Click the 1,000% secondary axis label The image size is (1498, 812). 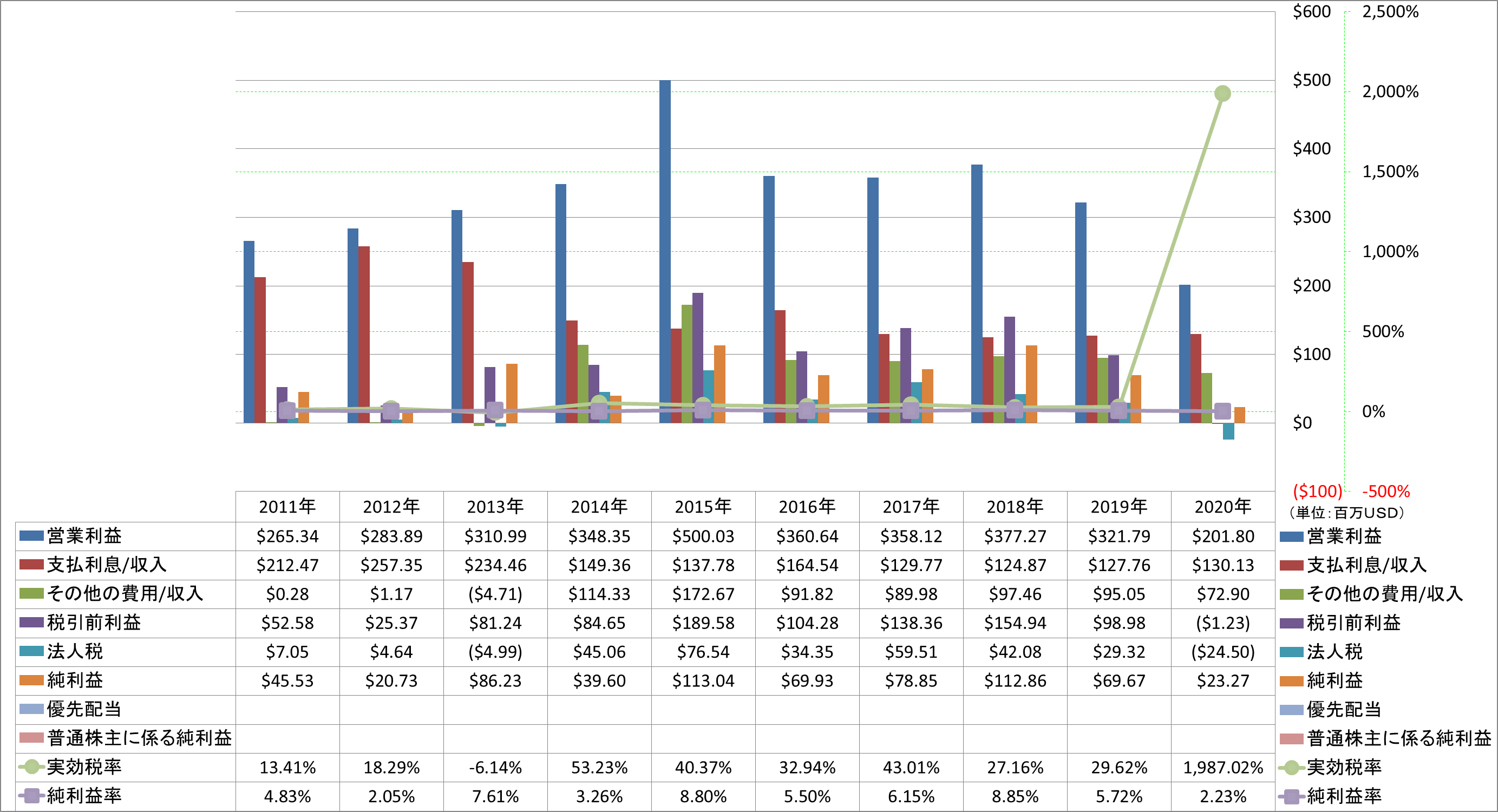(x=1390, y=251)
